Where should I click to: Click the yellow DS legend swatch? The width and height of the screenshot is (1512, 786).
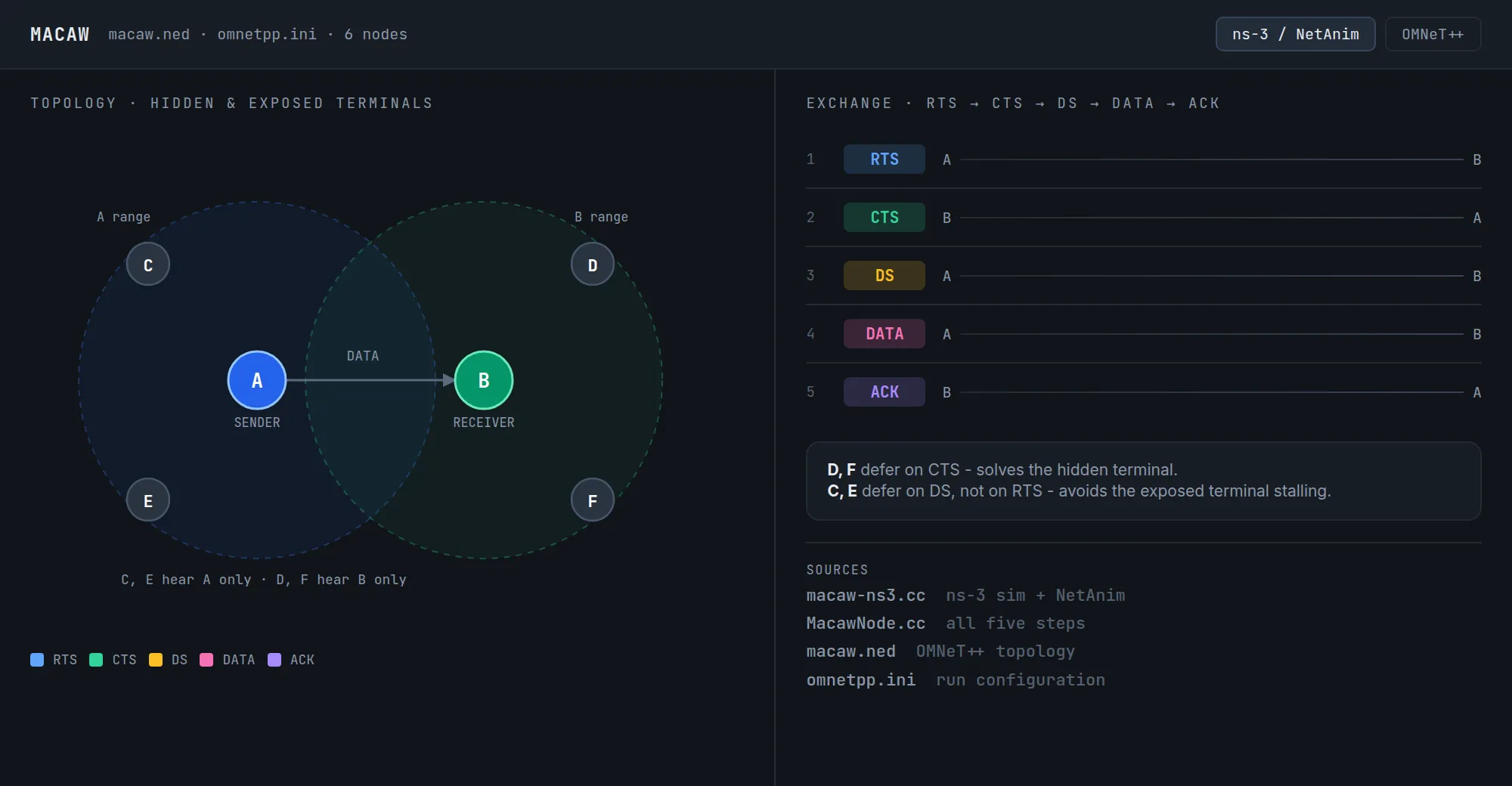[x=156, y=660]
